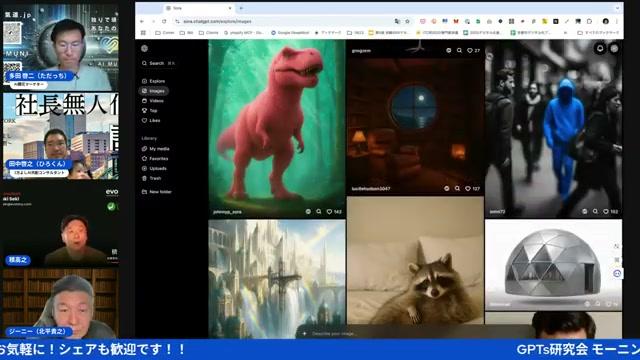Image resolution: width=640 pixels, height=360 pixels.
Task: Open the Top section in sidebar
Action: 149,111
